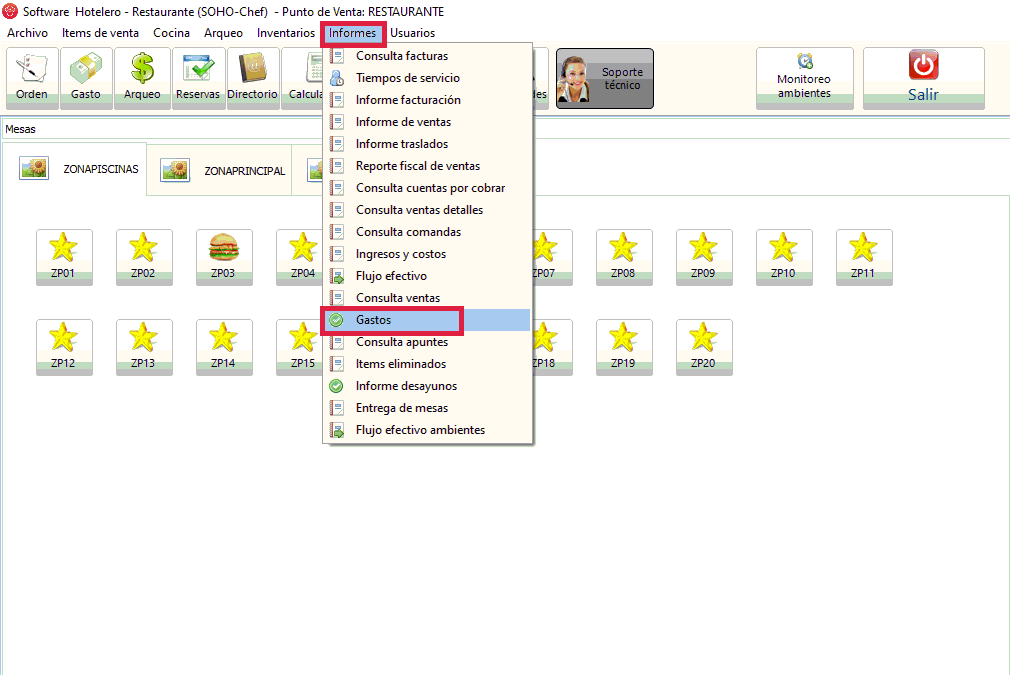Open the Directorio book icon
The width and height of the screenshot is (1010, 675).
[x=252, y=77]
